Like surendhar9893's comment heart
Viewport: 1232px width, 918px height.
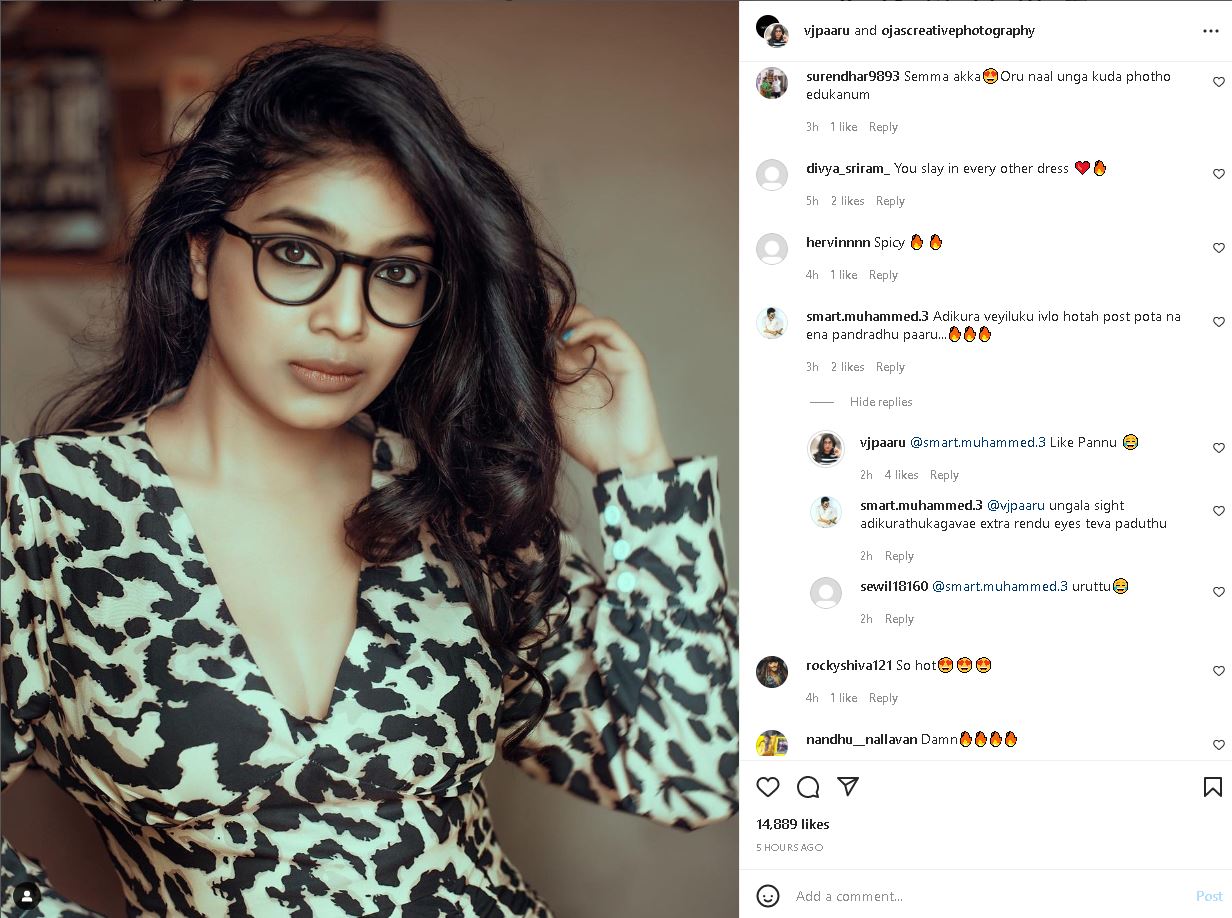tap(1218, 83)
